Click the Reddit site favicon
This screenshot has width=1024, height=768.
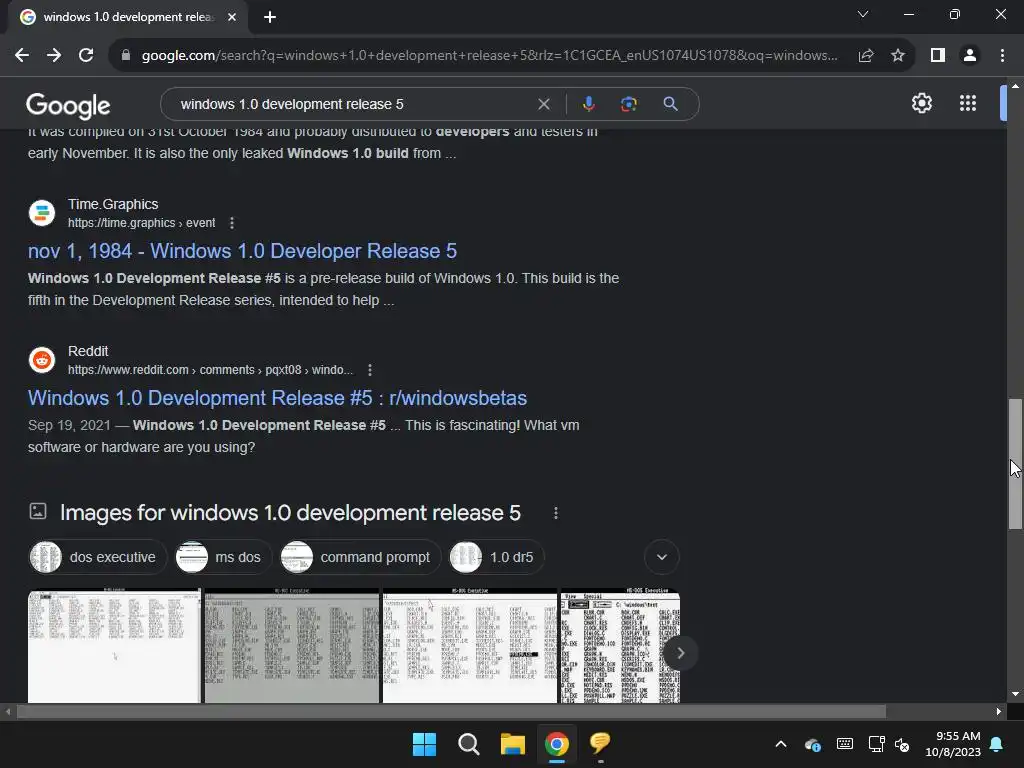click(x=42, y=360)
